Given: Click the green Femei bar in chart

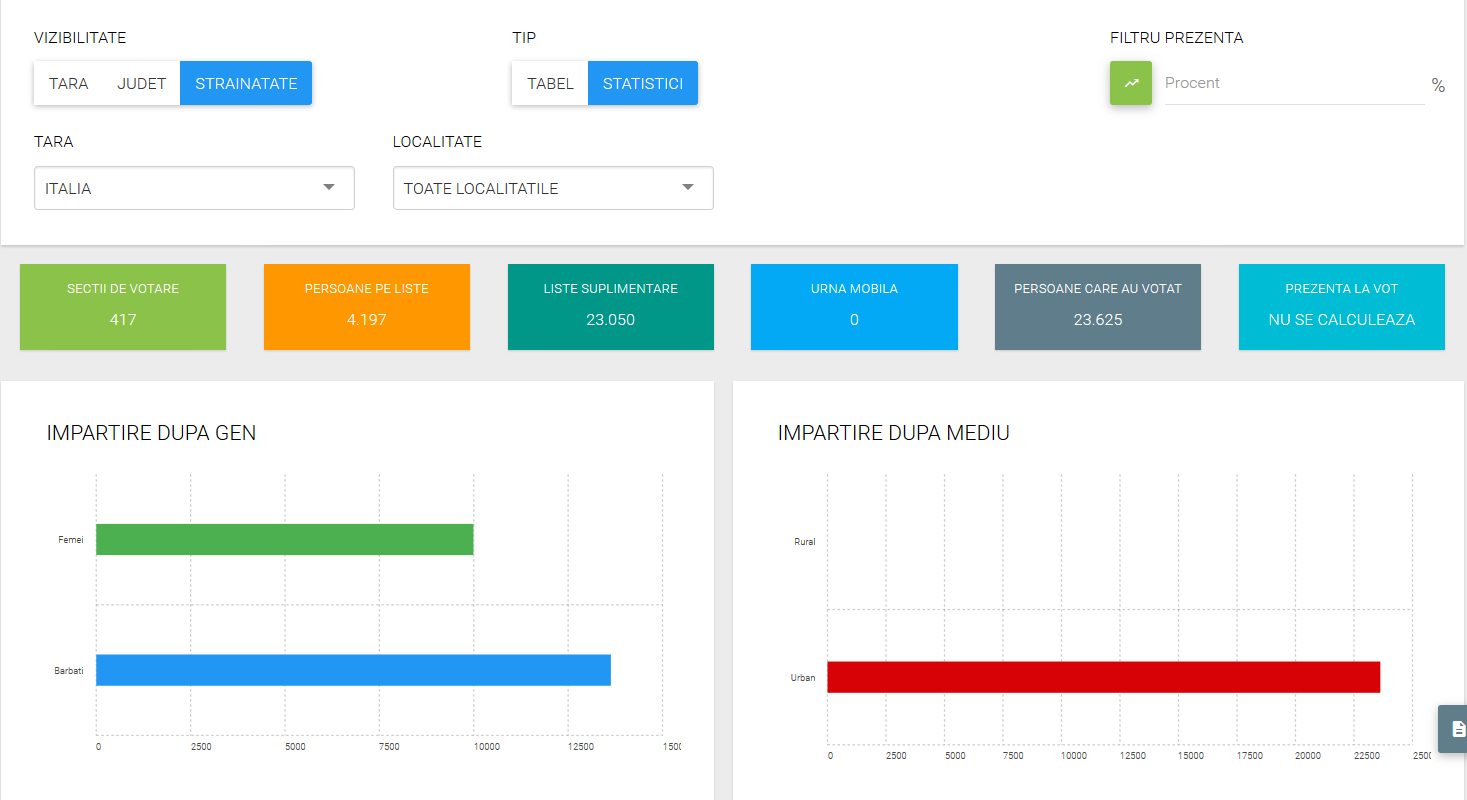Looking at the screenshot, I should [284, 539].
